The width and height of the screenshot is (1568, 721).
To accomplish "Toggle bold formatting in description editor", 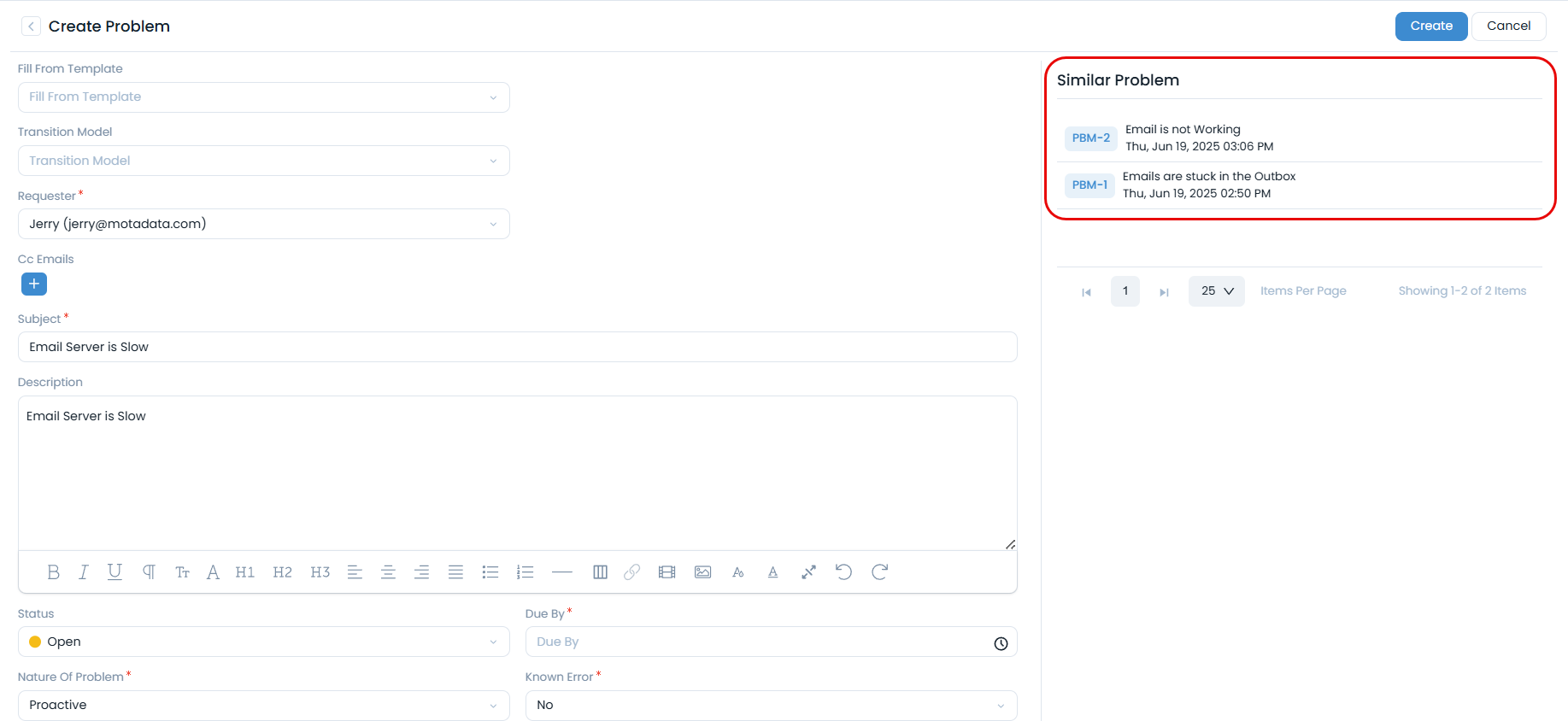I will point(53,572).
